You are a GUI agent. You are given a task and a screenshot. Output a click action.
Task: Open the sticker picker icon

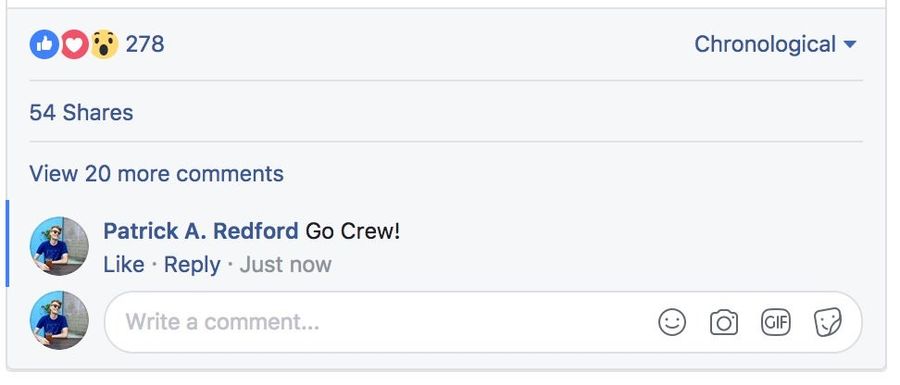[828, 322]
